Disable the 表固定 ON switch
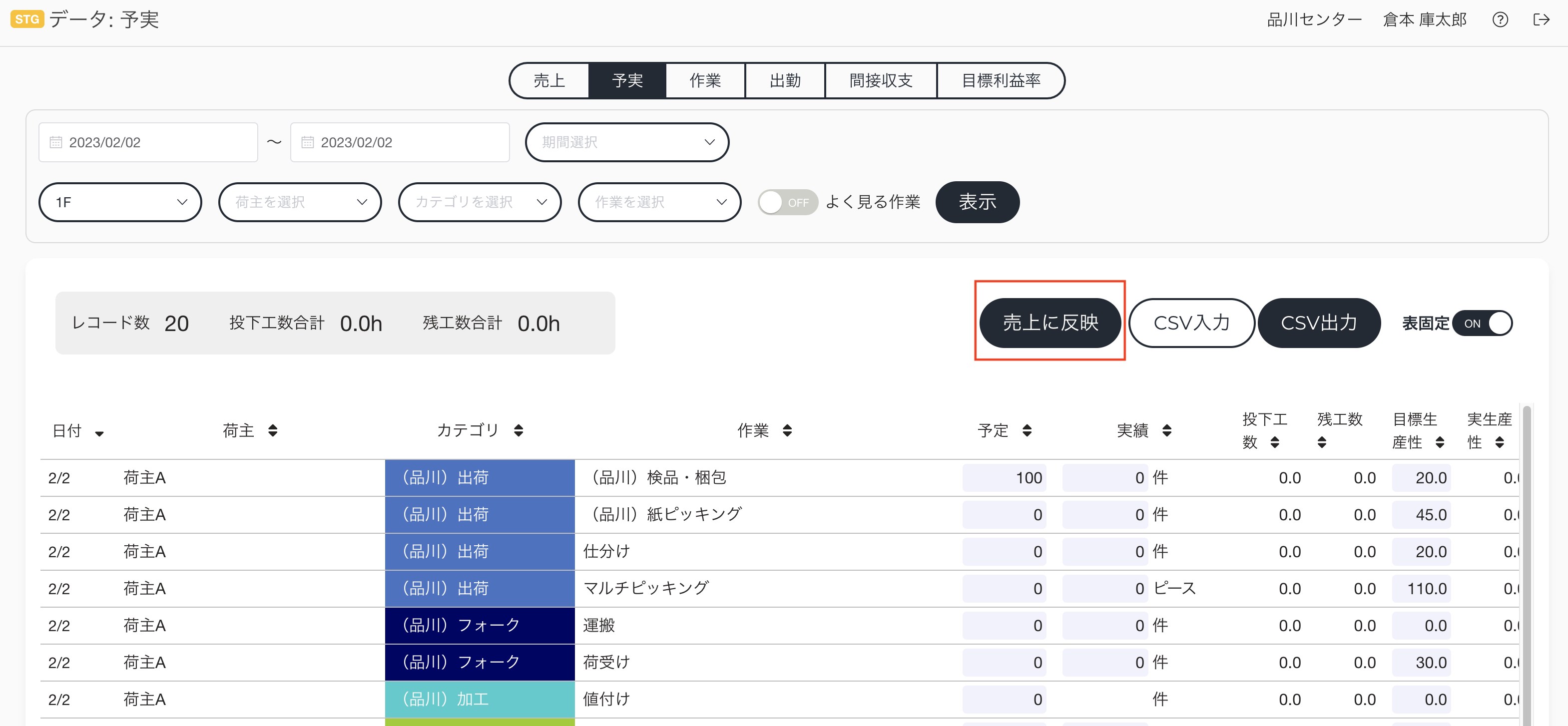The width and height of the screenshot is (1568, 726). (x=1482, y=323)
